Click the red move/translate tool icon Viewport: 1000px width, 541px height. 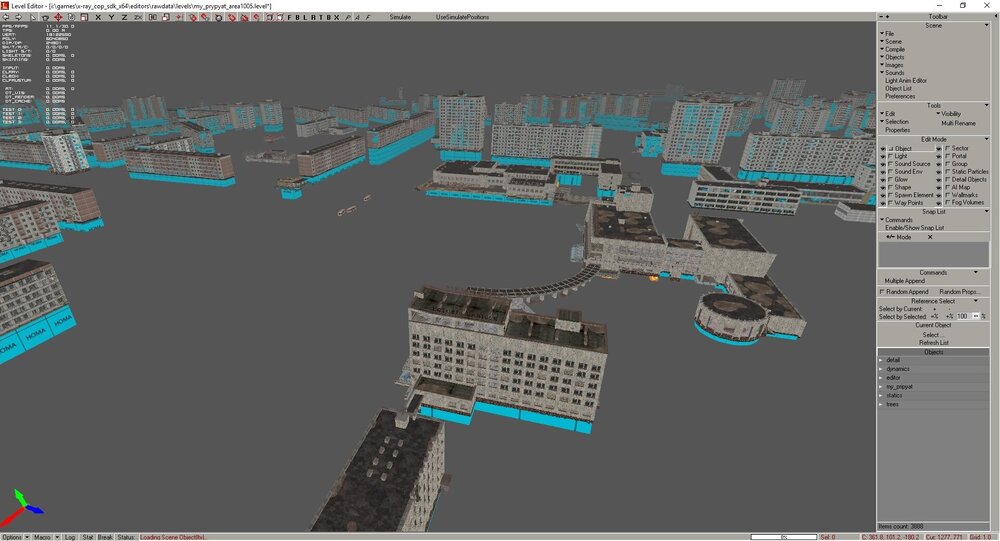click(57, 17)
